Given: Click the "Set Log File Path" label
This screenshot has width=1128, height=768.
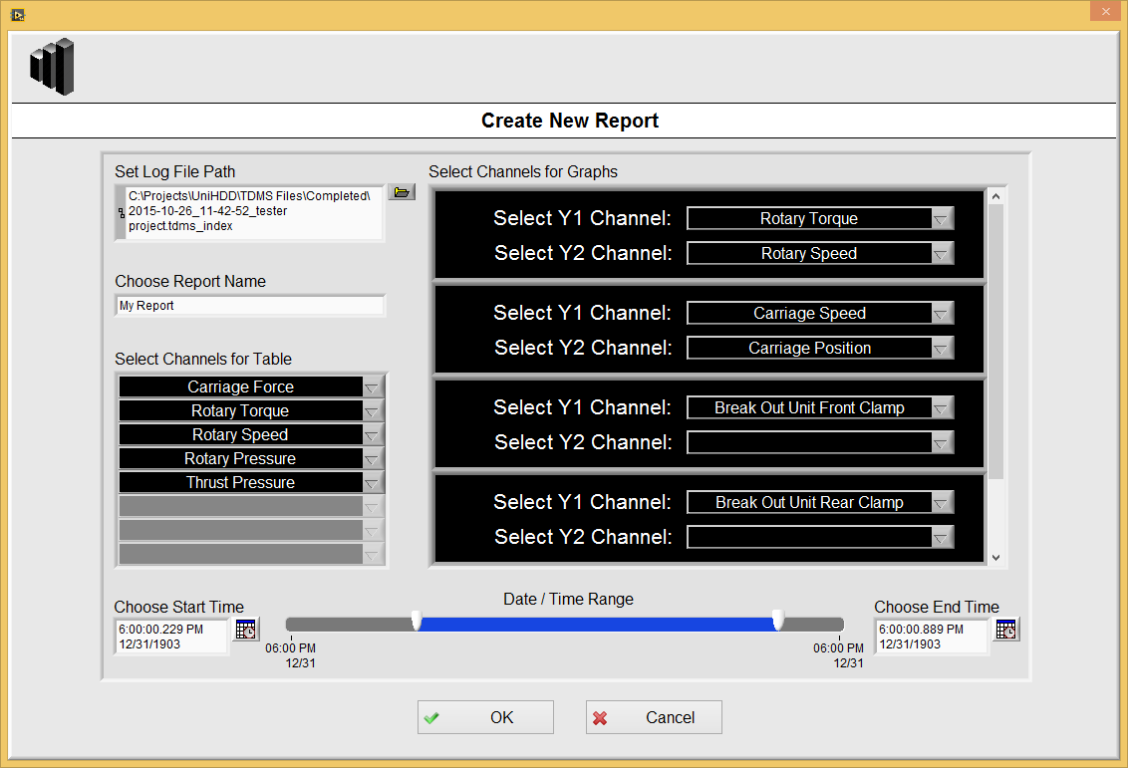Looking at the screenshot, I should tap(175, 172).
